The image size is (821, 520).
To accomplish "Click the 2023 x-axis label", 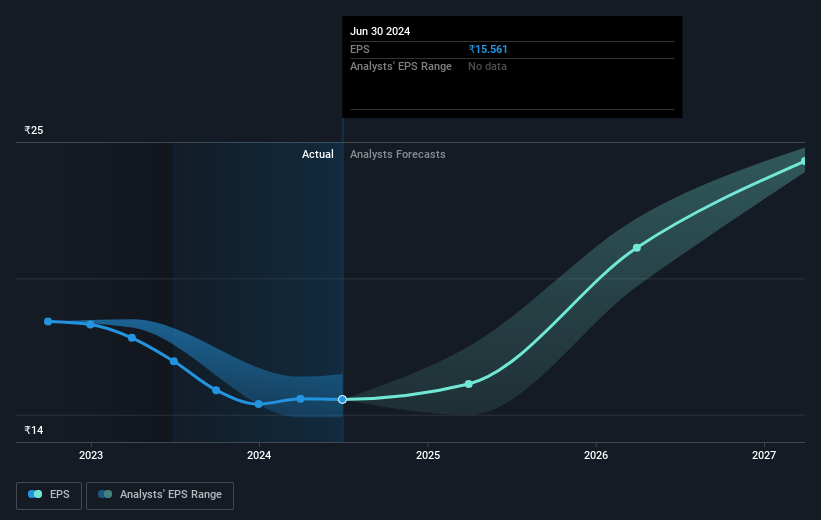I will [91, 455].
